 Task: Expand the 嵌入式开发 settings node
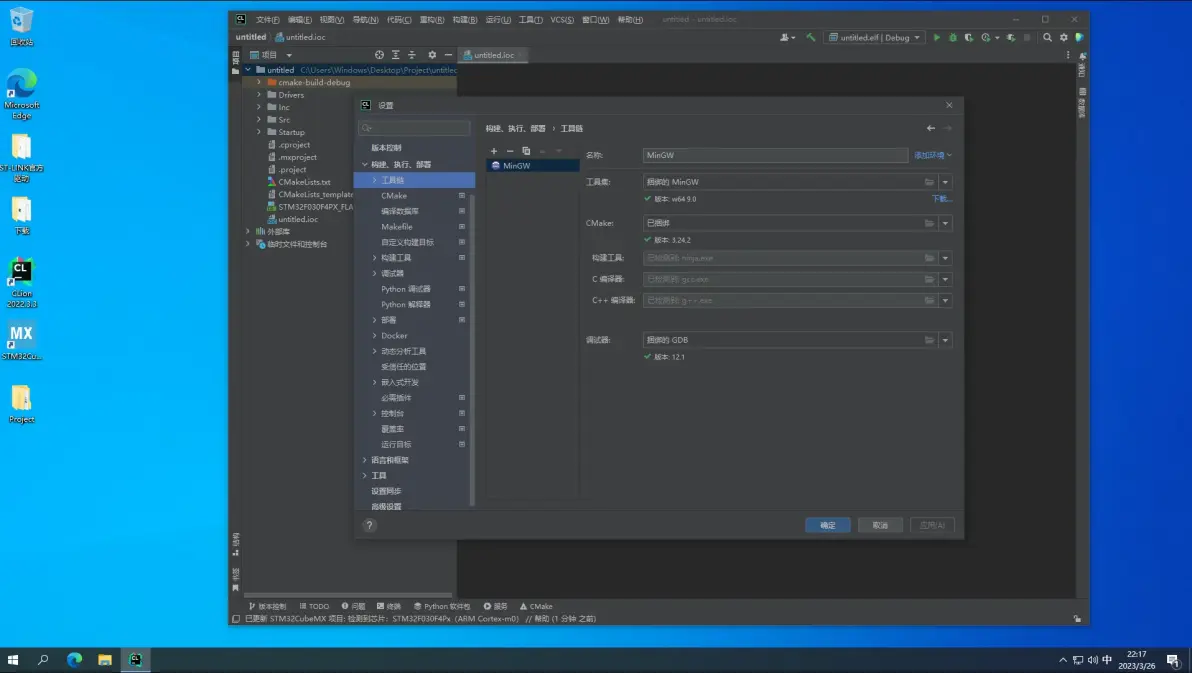375,382
